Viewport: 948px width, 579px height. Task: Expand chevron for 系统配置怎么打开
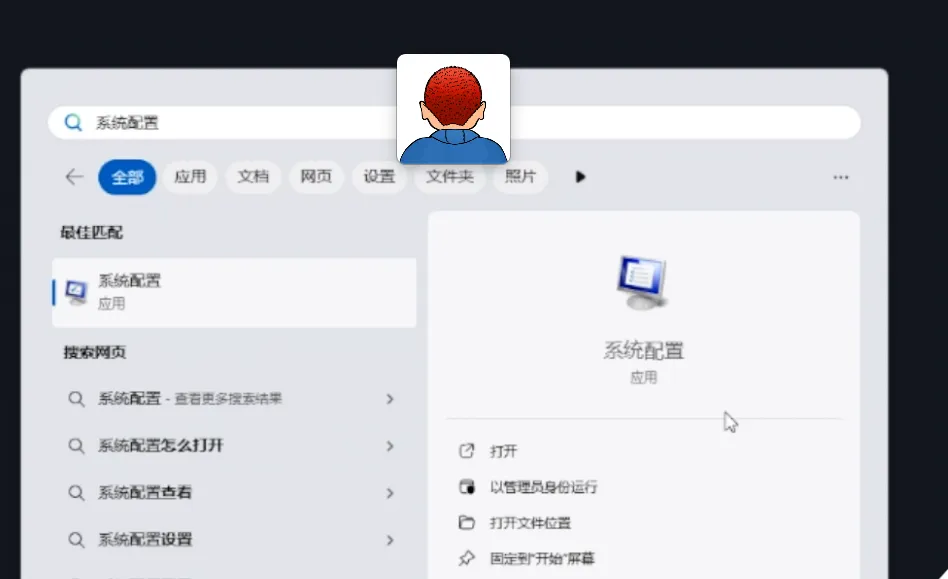pos(390,446)
